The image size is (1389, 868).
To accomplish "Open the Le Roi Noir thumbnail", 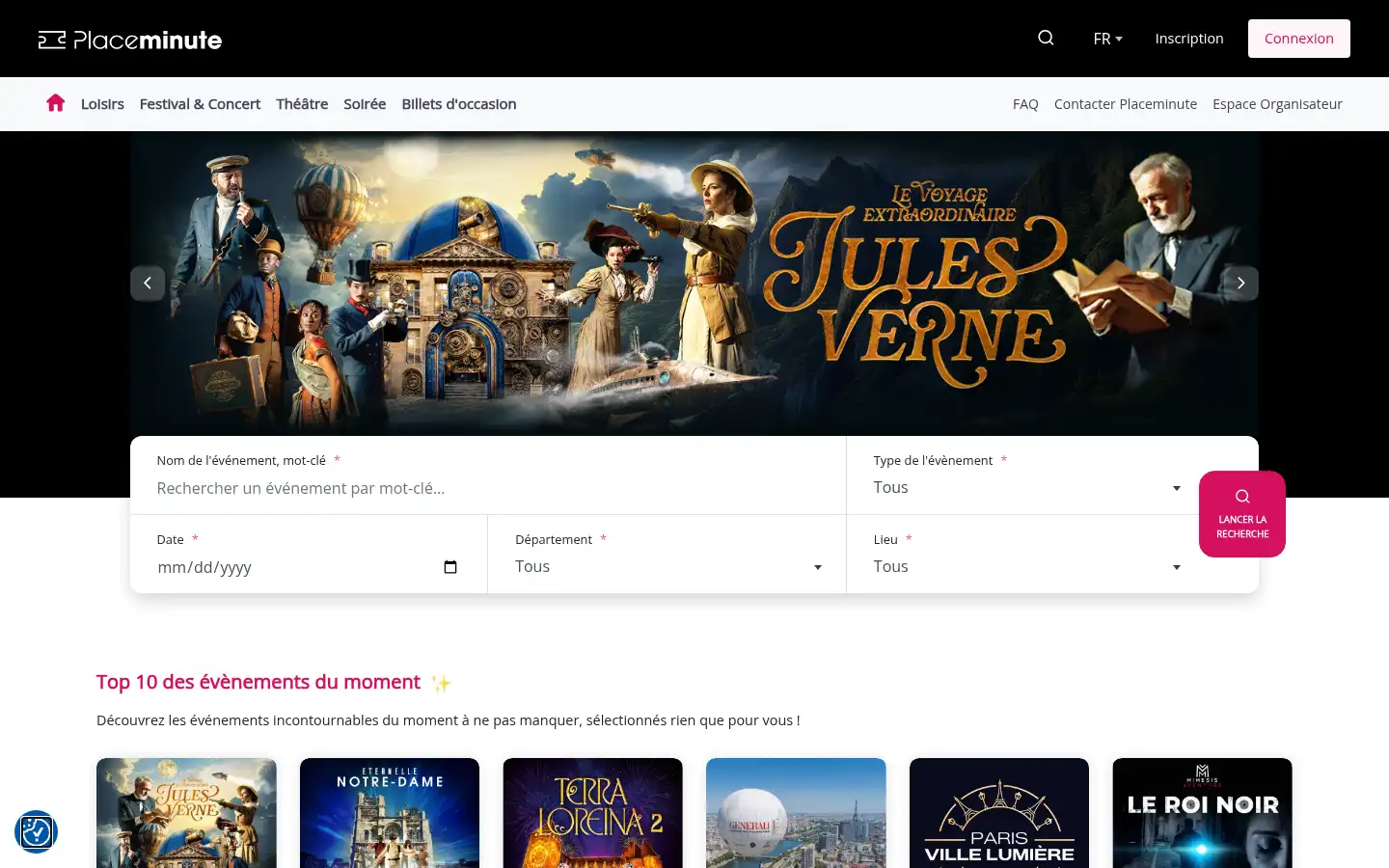I will coord(1202,813).
